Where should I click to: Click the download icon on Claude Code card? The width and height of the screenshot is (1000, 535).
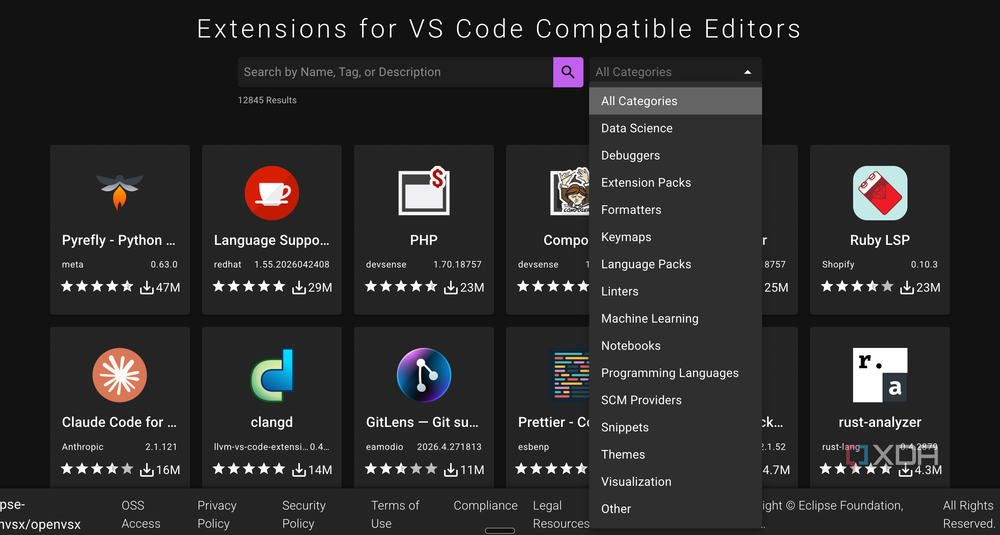pyautogui.click(x=147, y=470)
